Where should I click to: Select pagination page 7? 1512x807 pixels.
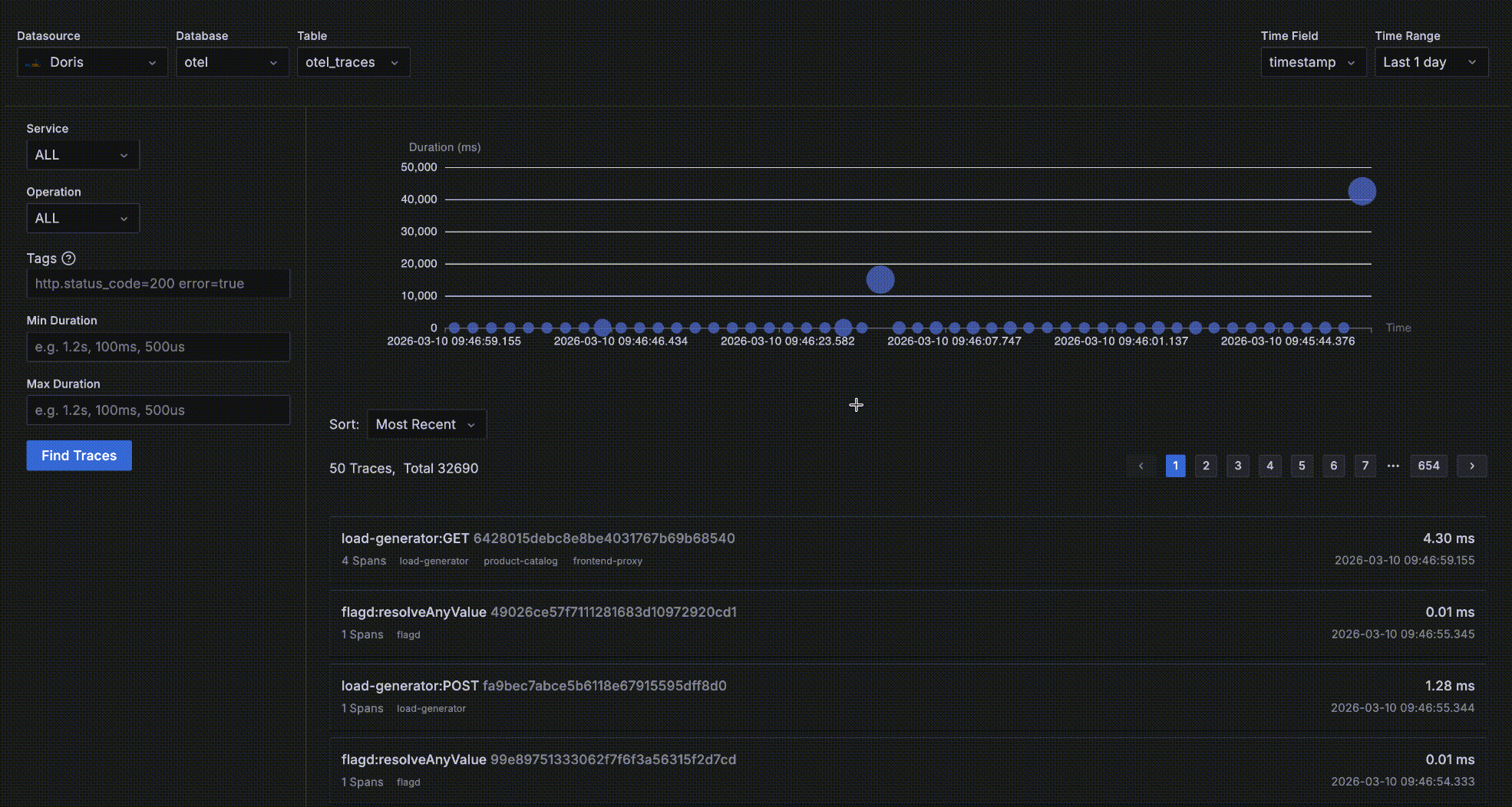(x=1365, y=466)
